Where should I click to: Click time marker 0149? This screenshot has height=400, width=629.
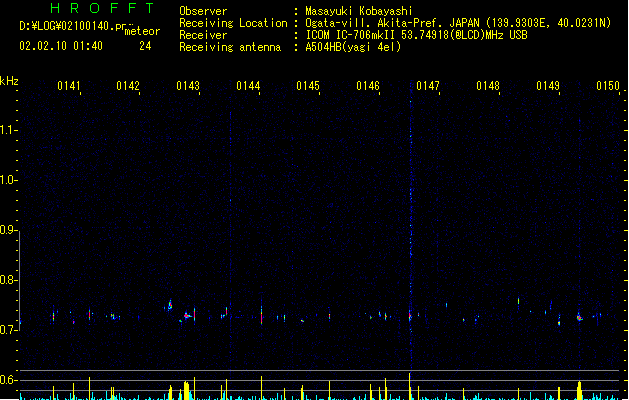[x=548, y=86]
